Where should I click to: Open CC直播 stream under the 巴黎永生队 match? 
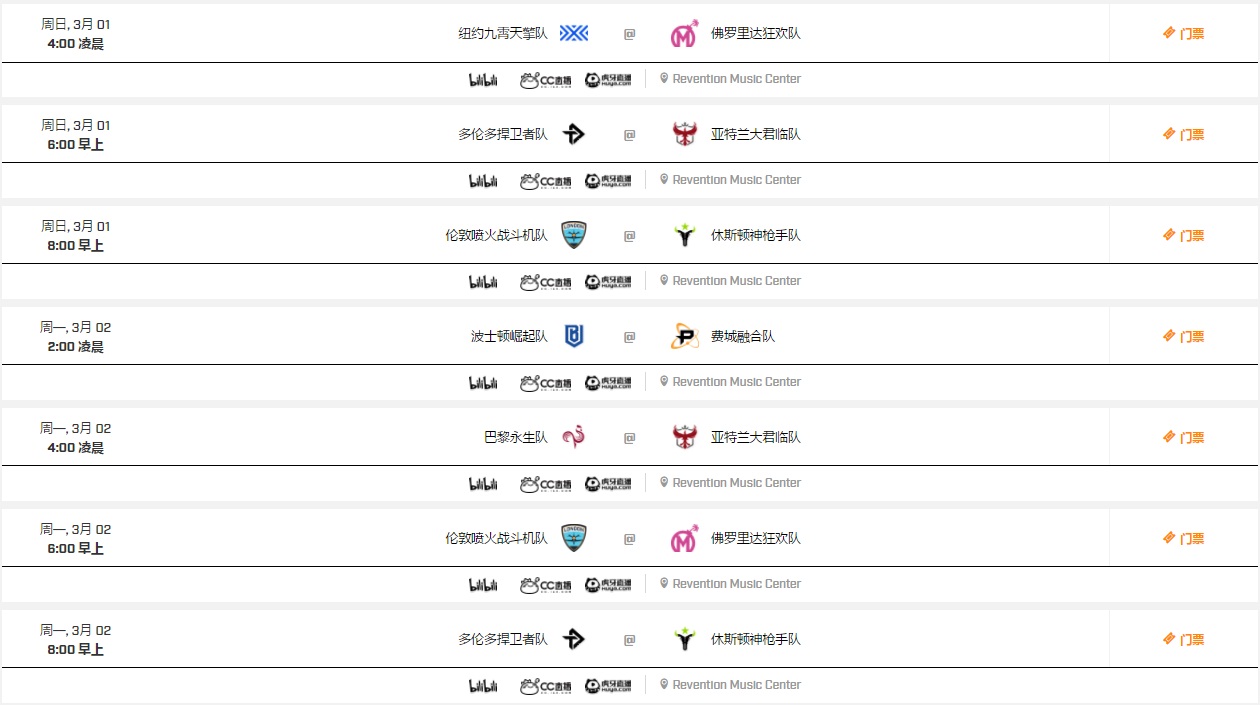coord(546,484)
